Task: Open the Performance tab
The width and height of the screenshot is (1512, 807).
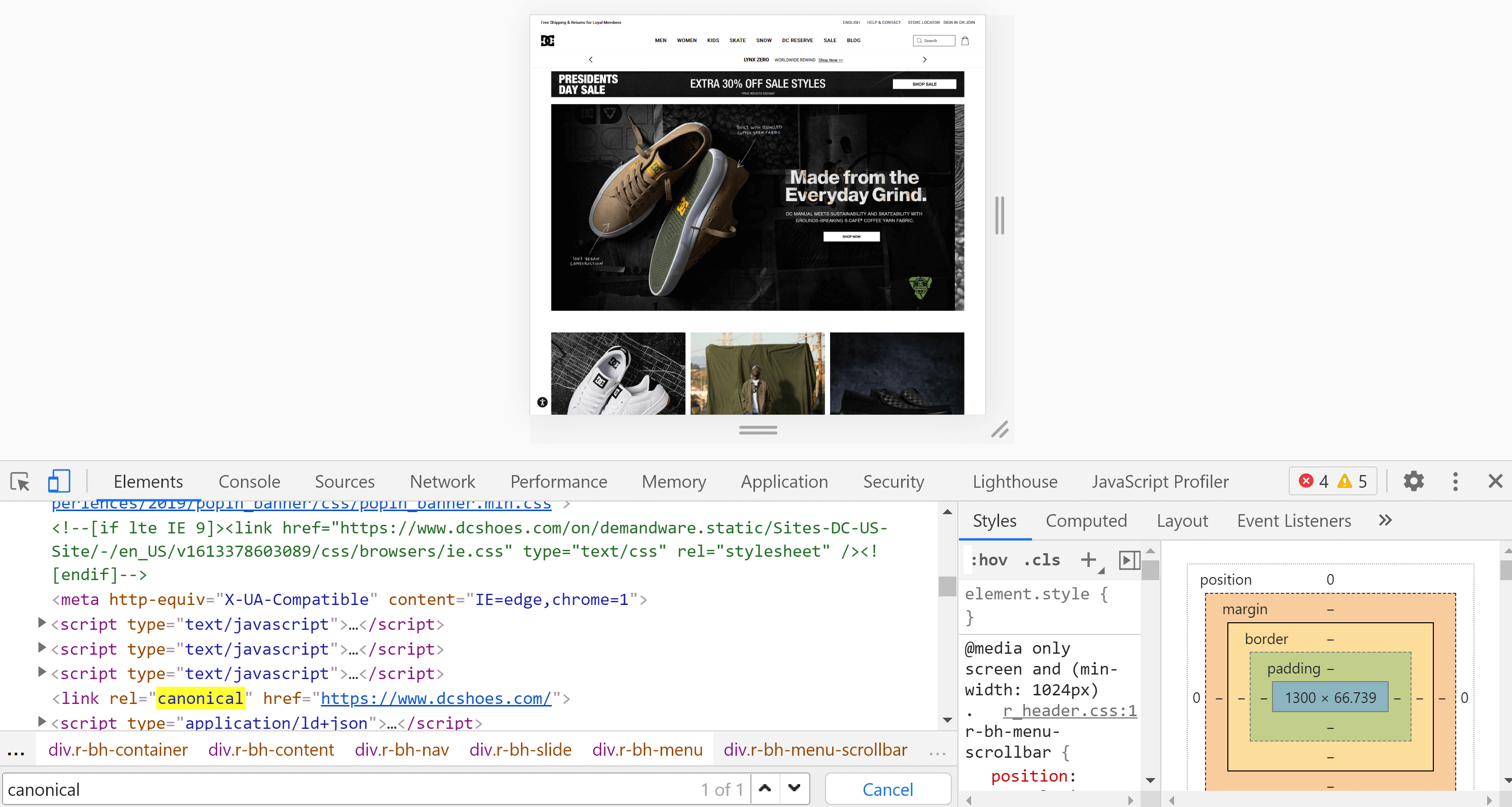Action: [559, 482]
